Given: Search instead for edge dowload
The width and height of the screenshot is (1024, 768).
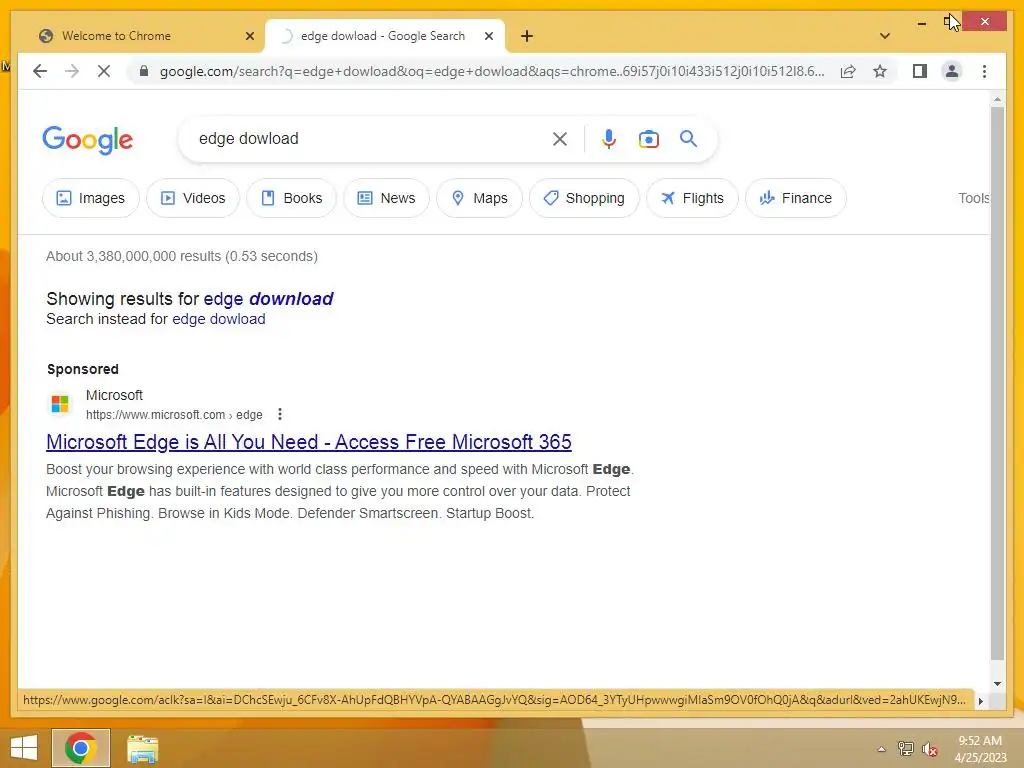Looking at the screenshot, I should (x=219, y=319).
